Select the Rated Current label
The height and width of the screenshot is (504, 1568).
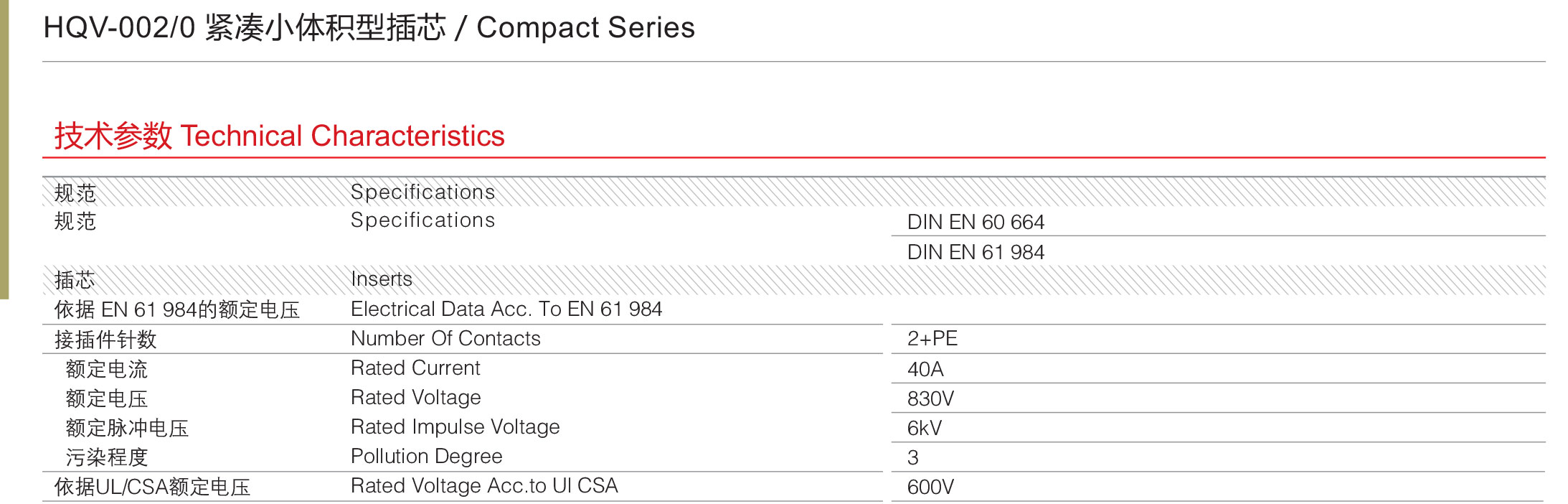(415, 368)
